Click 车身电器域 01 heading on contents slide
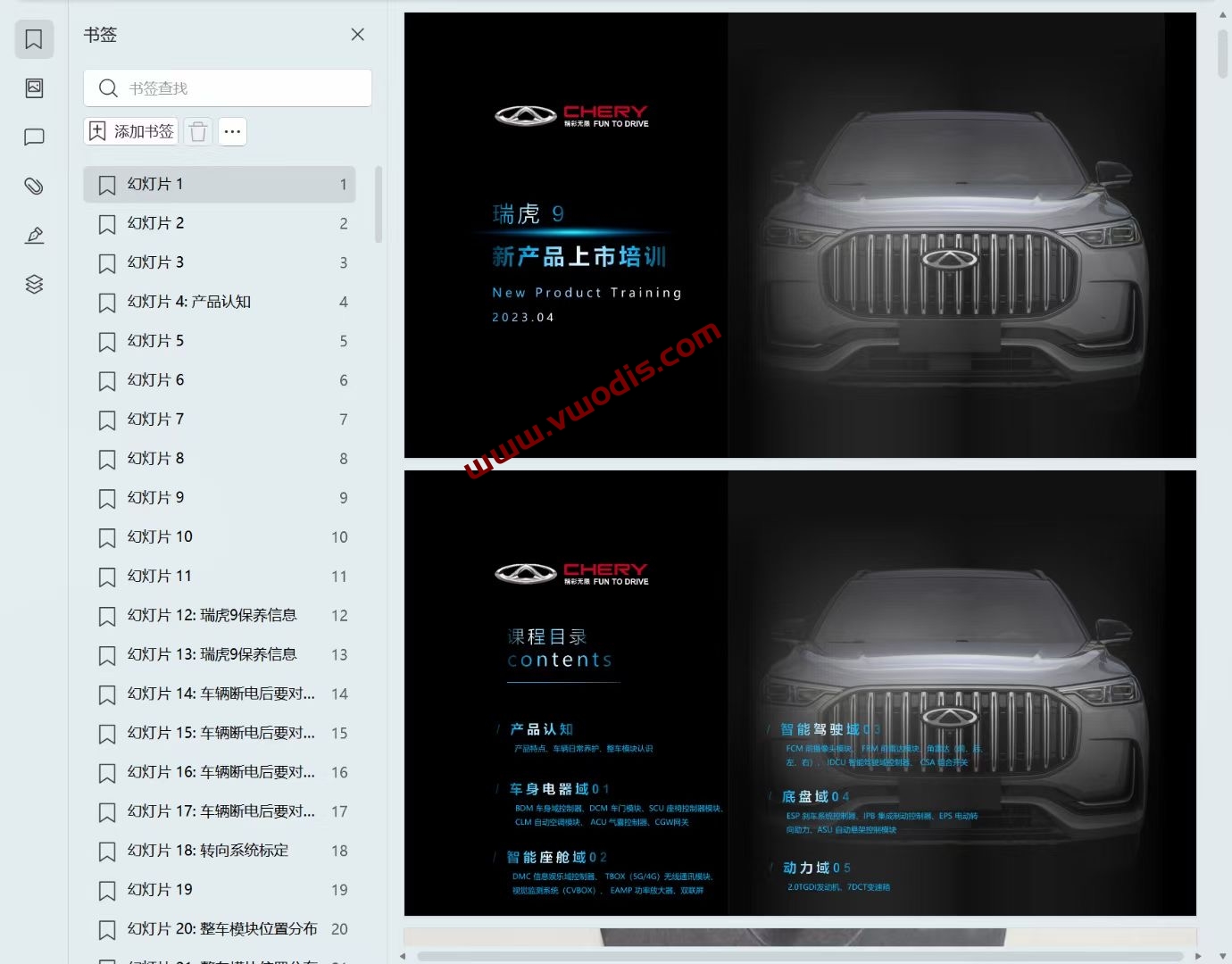This screenshot has width=1232, height=964. point(559,789)
